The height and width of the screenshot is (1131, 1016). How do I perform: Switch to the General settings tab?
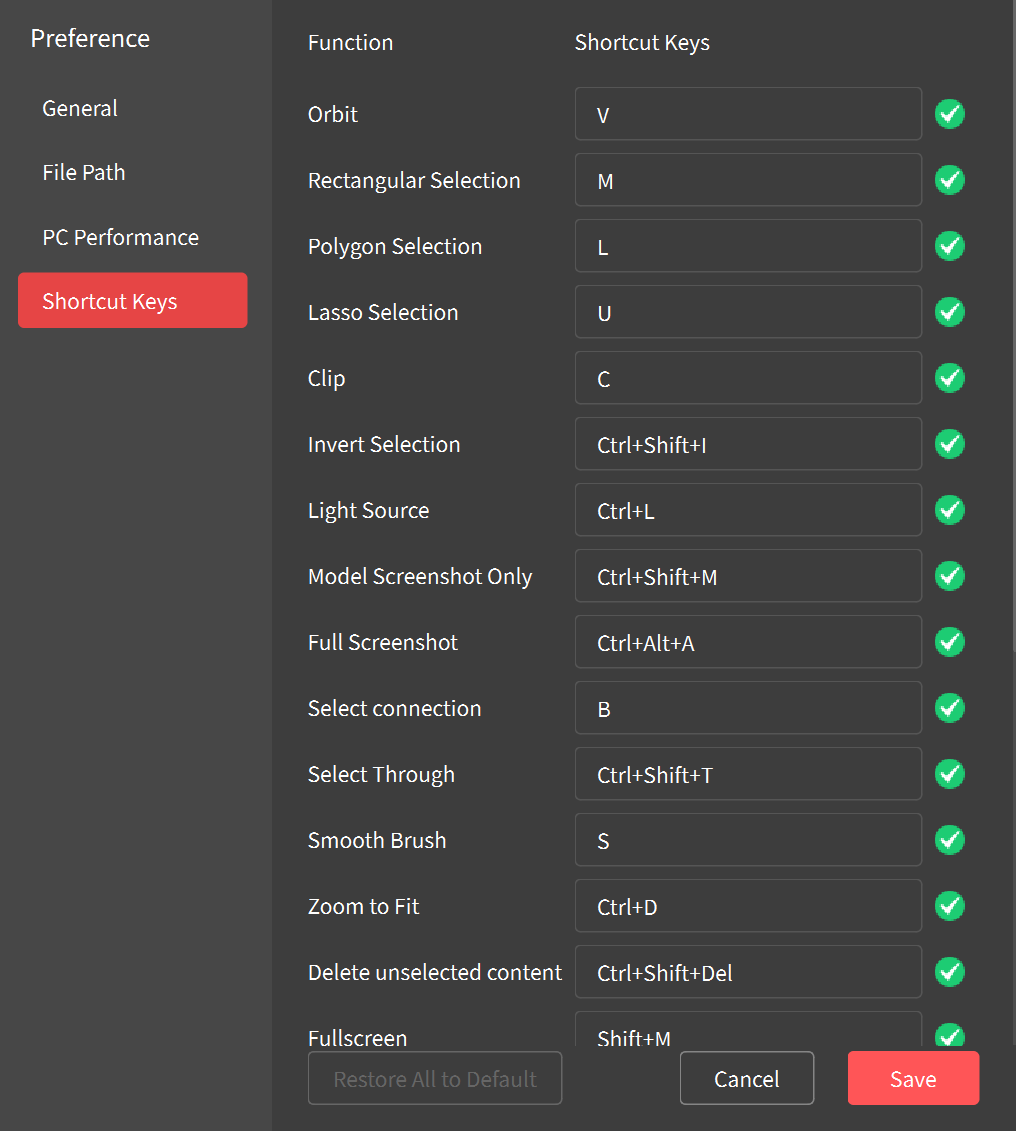80,108
